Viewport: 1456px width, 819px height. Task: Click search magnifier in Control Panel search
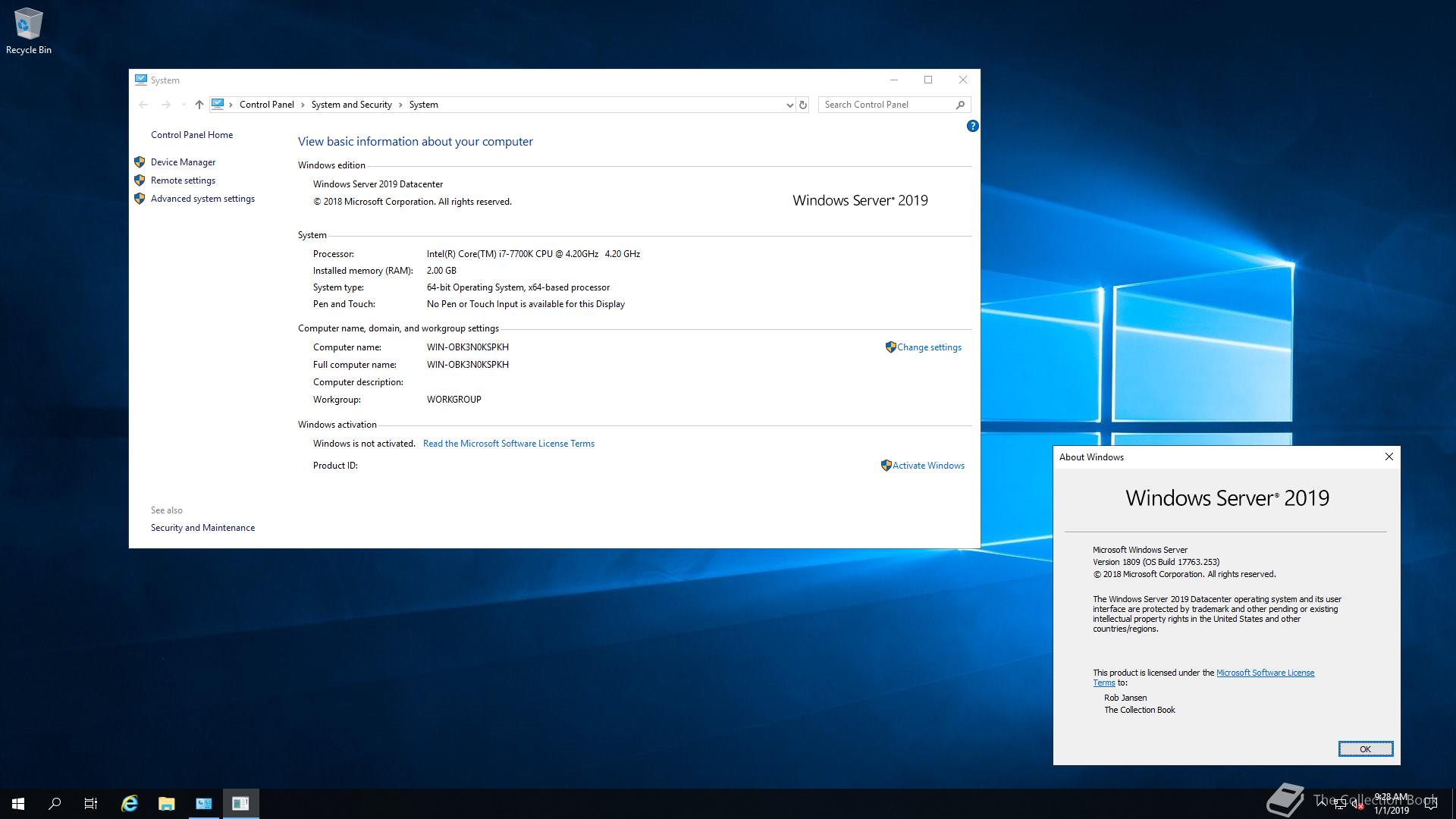pyautogui.click(x=960, y=105)
